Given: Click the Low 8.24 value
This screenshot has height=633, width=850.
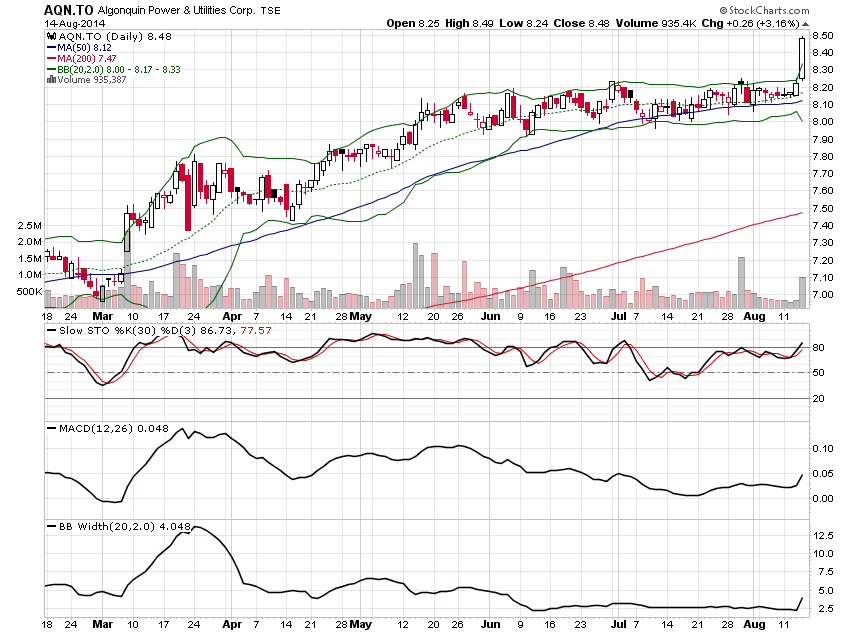Looking at the screenshot, I should click(x=524, y=23).
